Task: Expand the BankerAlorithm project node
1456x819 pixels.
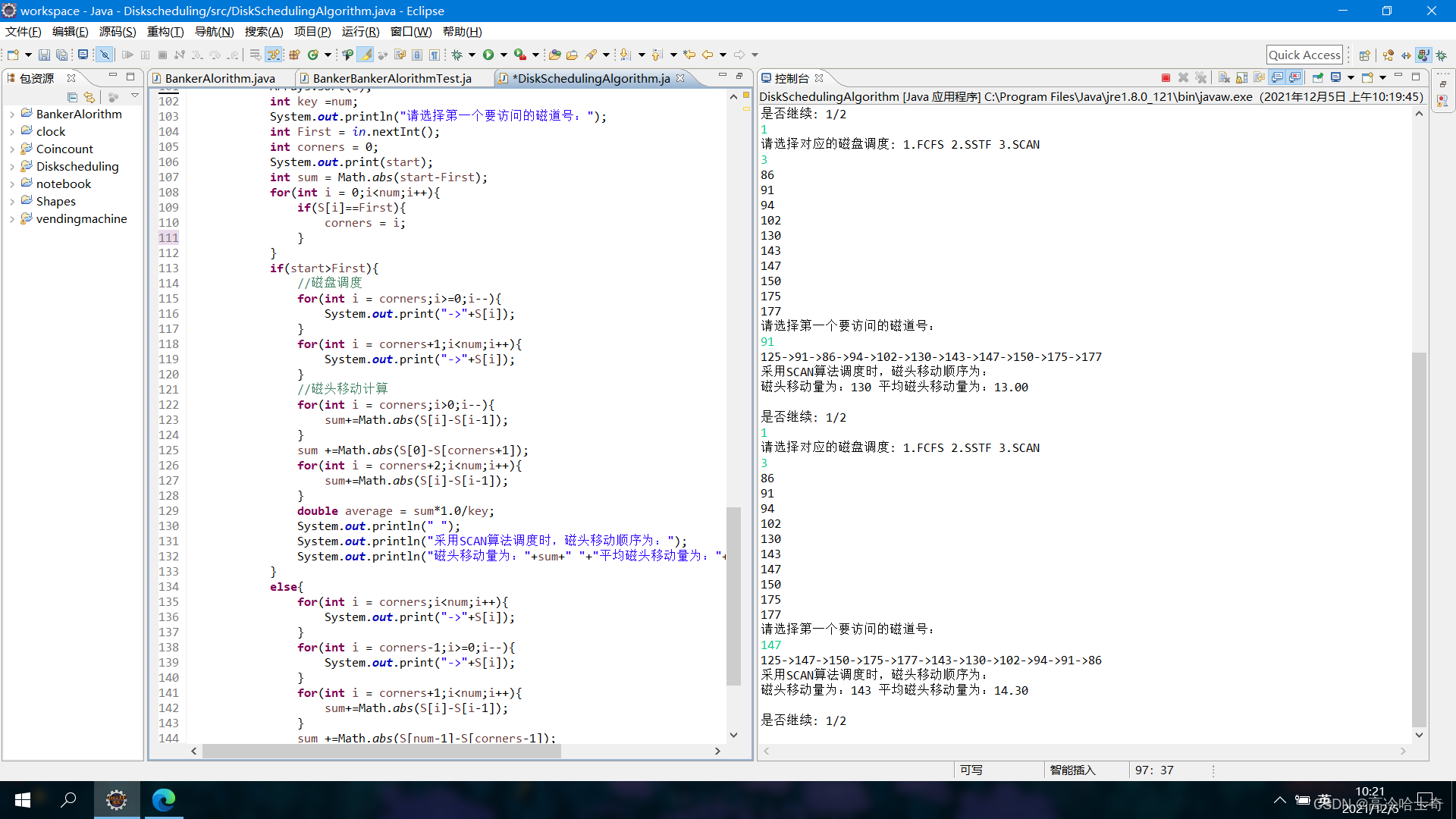Action: (12, 115)
